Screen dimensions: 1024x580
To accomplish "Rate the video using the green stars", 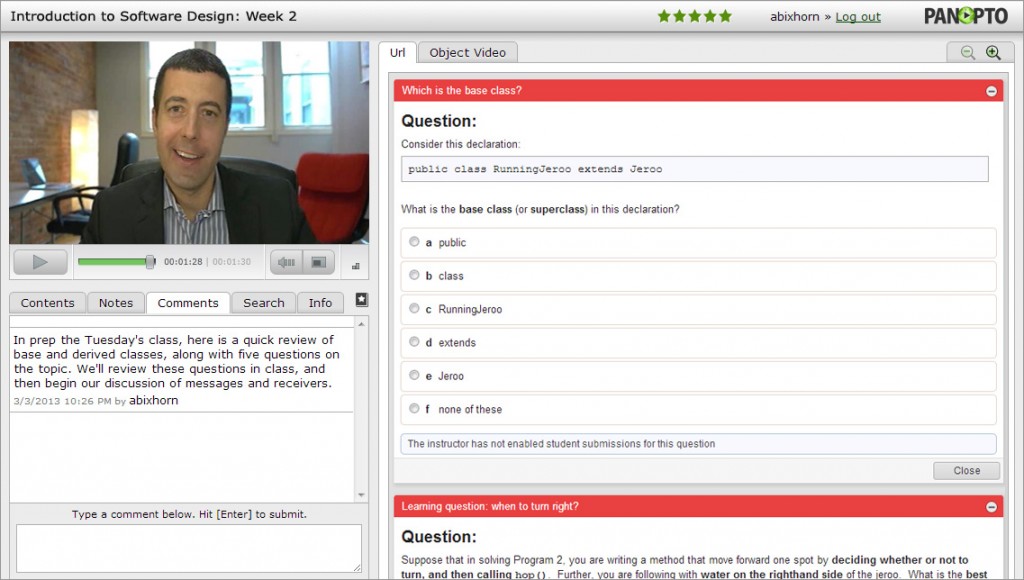I will pyautogui.click(x=694, y=16).
